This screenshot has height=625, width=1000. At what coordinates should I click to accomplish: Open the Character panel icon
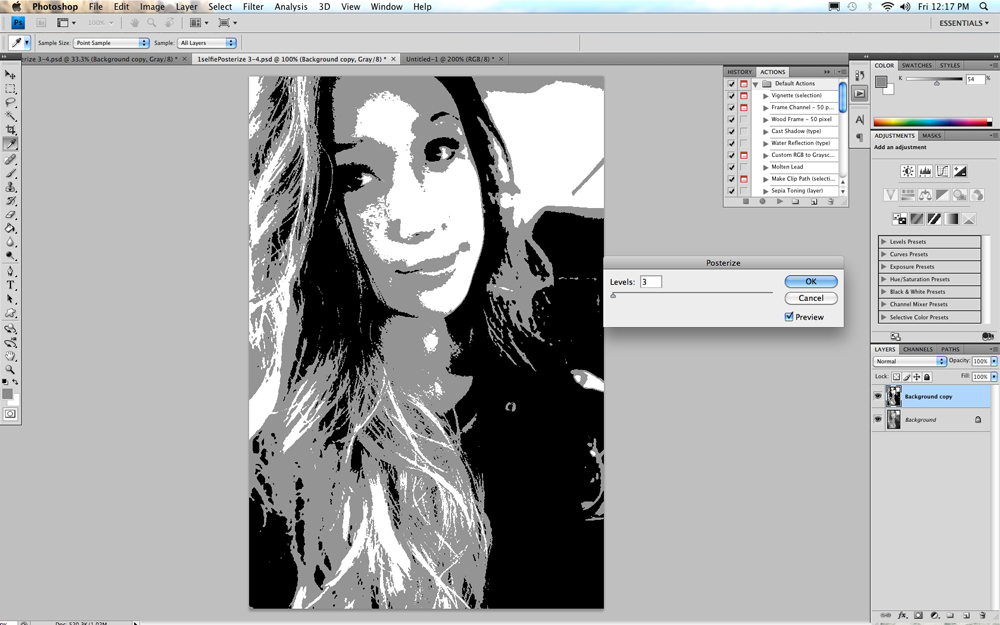(x=860, y=119)
